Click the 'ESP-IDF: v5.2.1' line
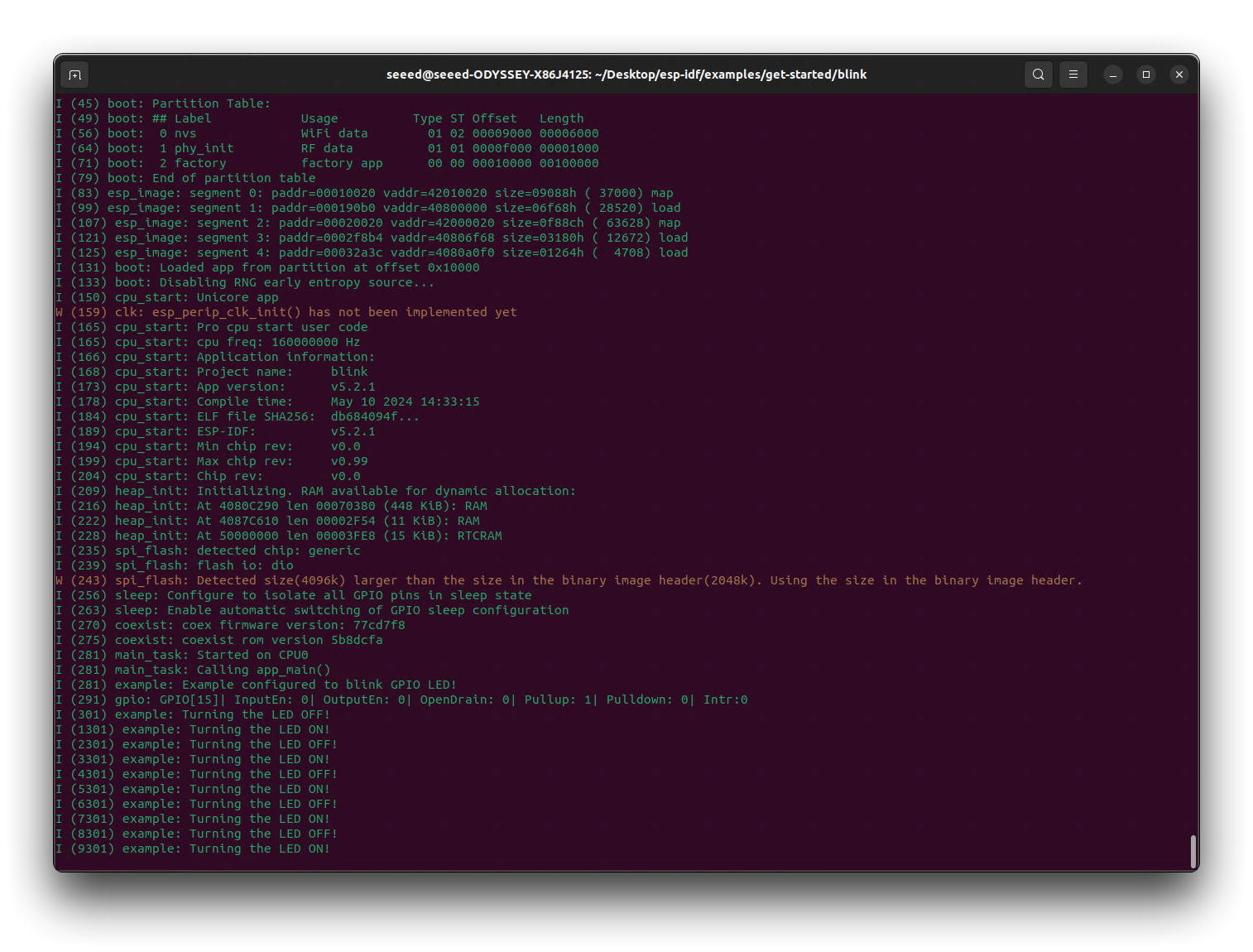Viewport: 1253px width, 952px height. [215, 431]
